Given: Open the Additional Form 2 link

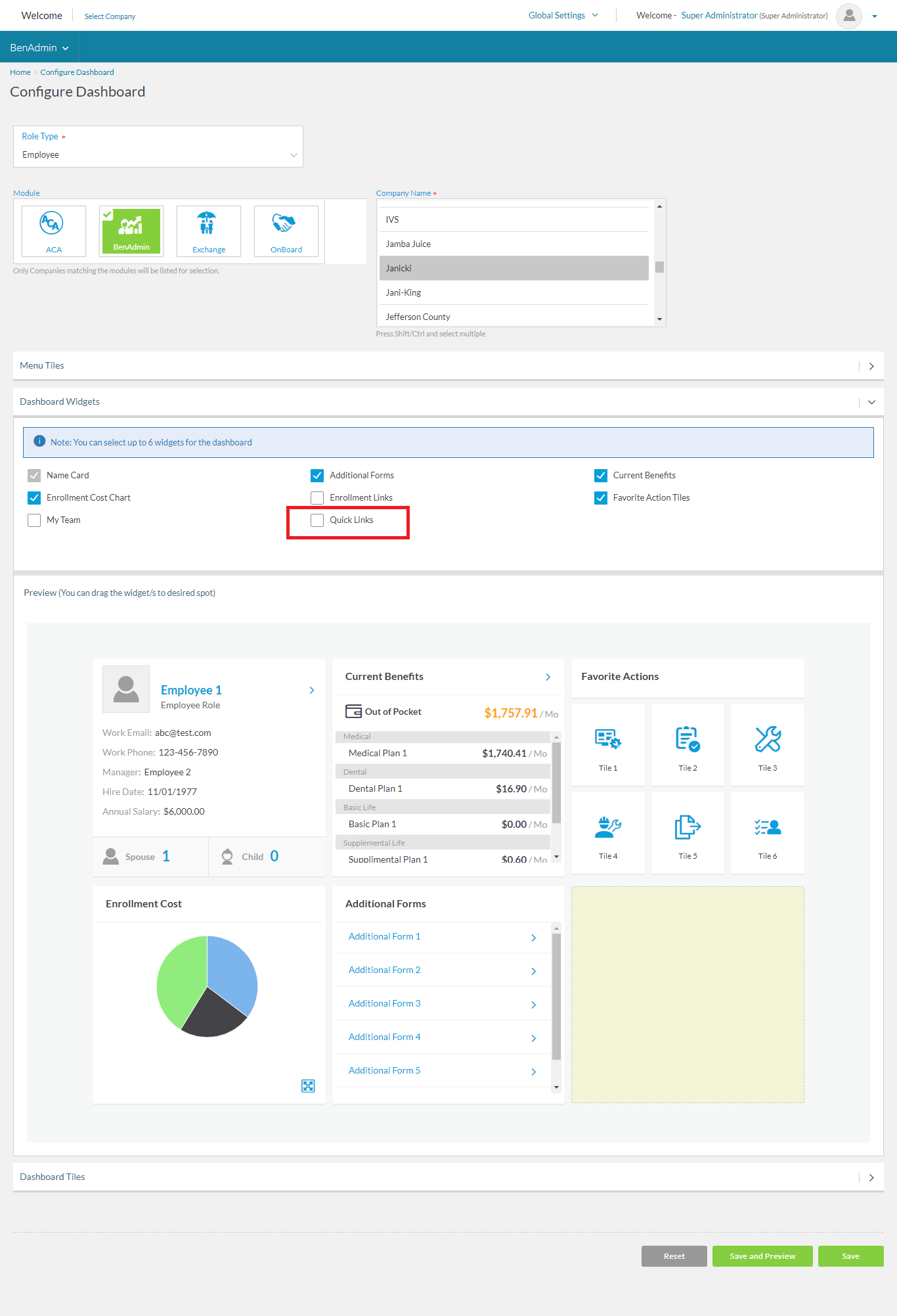Looking at the screenshot, I should [x=385, y=970].
